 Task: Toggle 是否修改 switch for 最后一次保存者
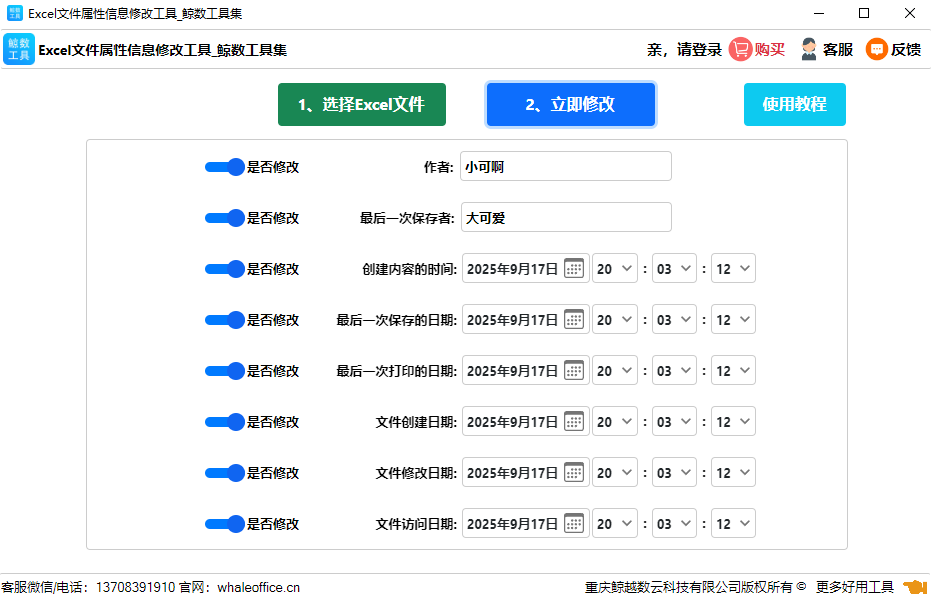(x=224, y=218)
